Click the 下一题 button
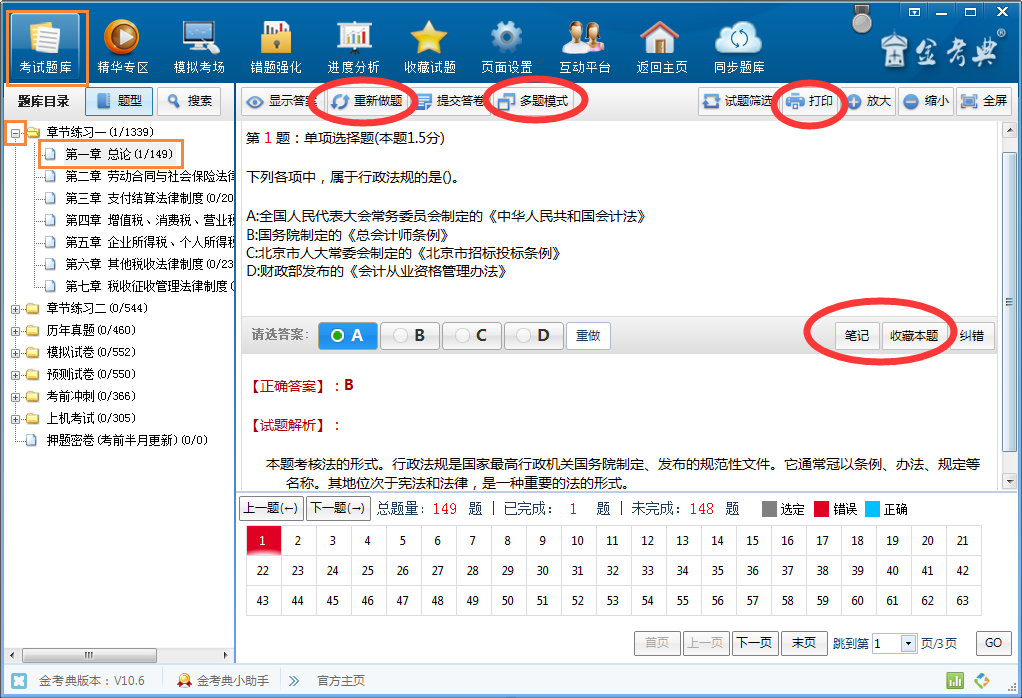Screen dimensions: 1022x698 point(338,508)
